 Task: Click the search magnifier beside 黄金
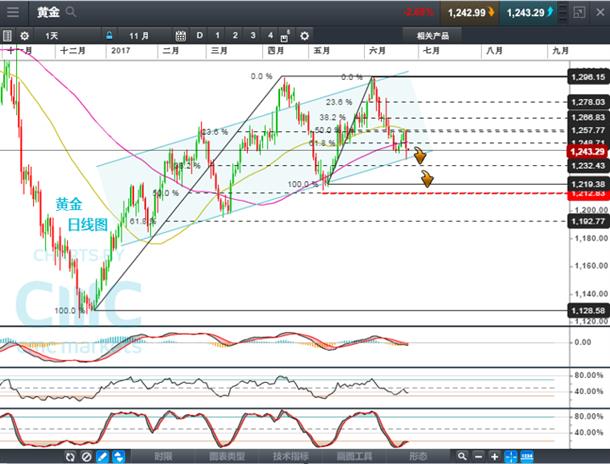71,12
